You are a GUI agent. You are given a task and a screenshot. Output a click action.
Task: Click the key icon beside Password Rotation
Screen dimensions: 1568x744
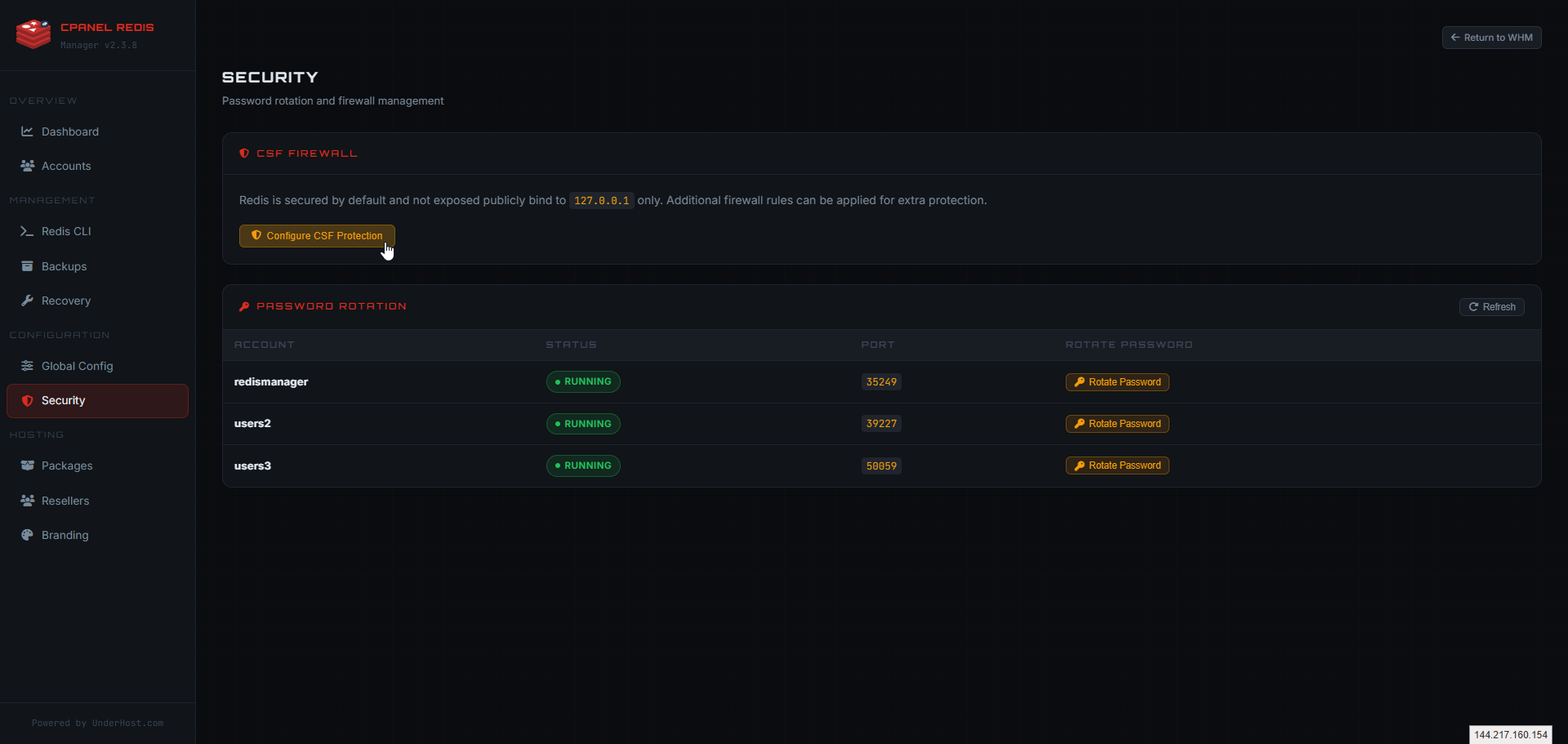(x=244, y=306)
